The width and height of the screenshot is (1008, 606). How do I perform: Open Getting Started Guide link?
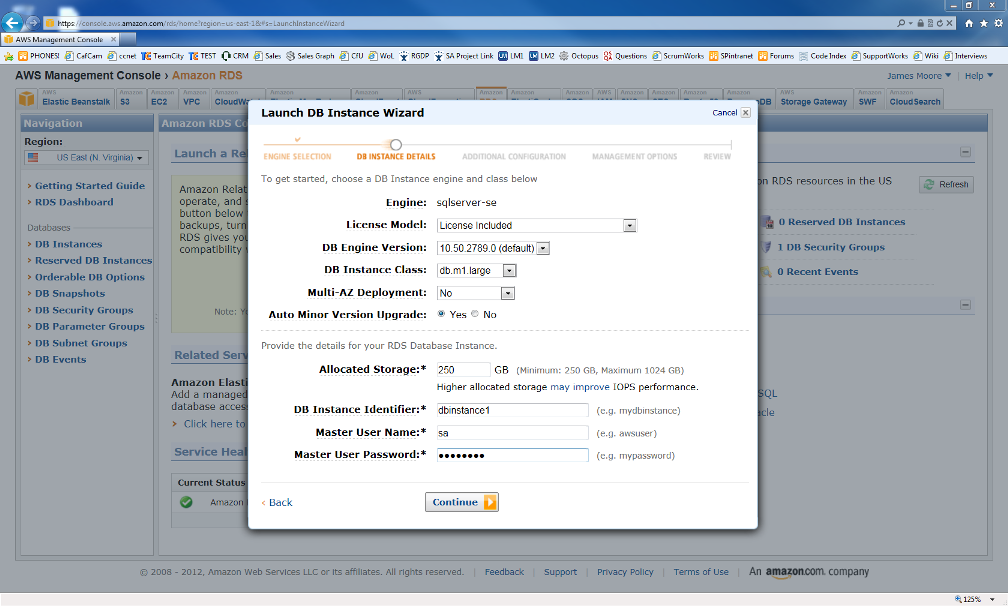(90, 186)
